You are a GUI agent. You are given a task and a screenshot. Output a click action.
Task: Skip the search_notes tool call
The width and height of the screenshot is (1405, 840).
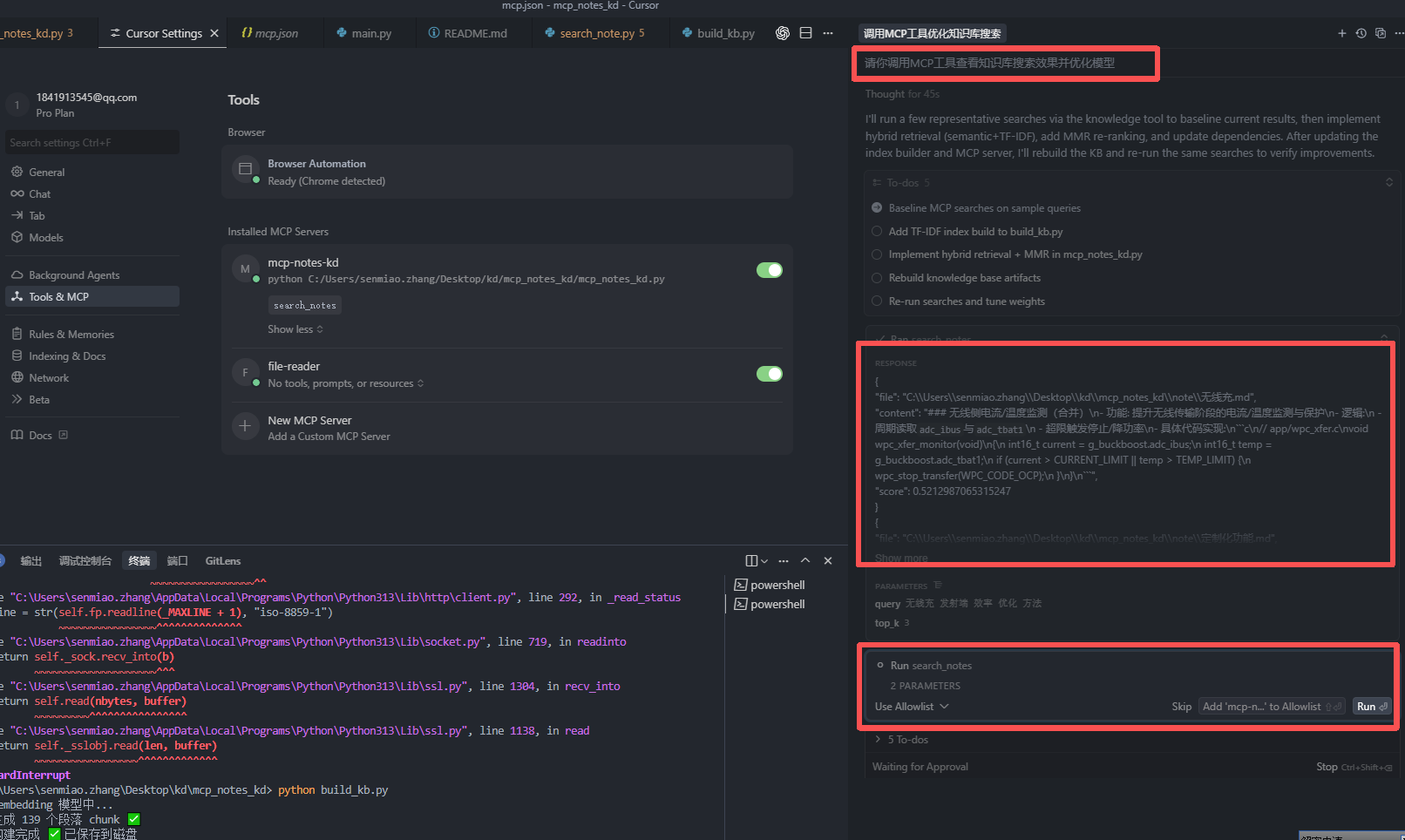click(x=1181, y=707)
